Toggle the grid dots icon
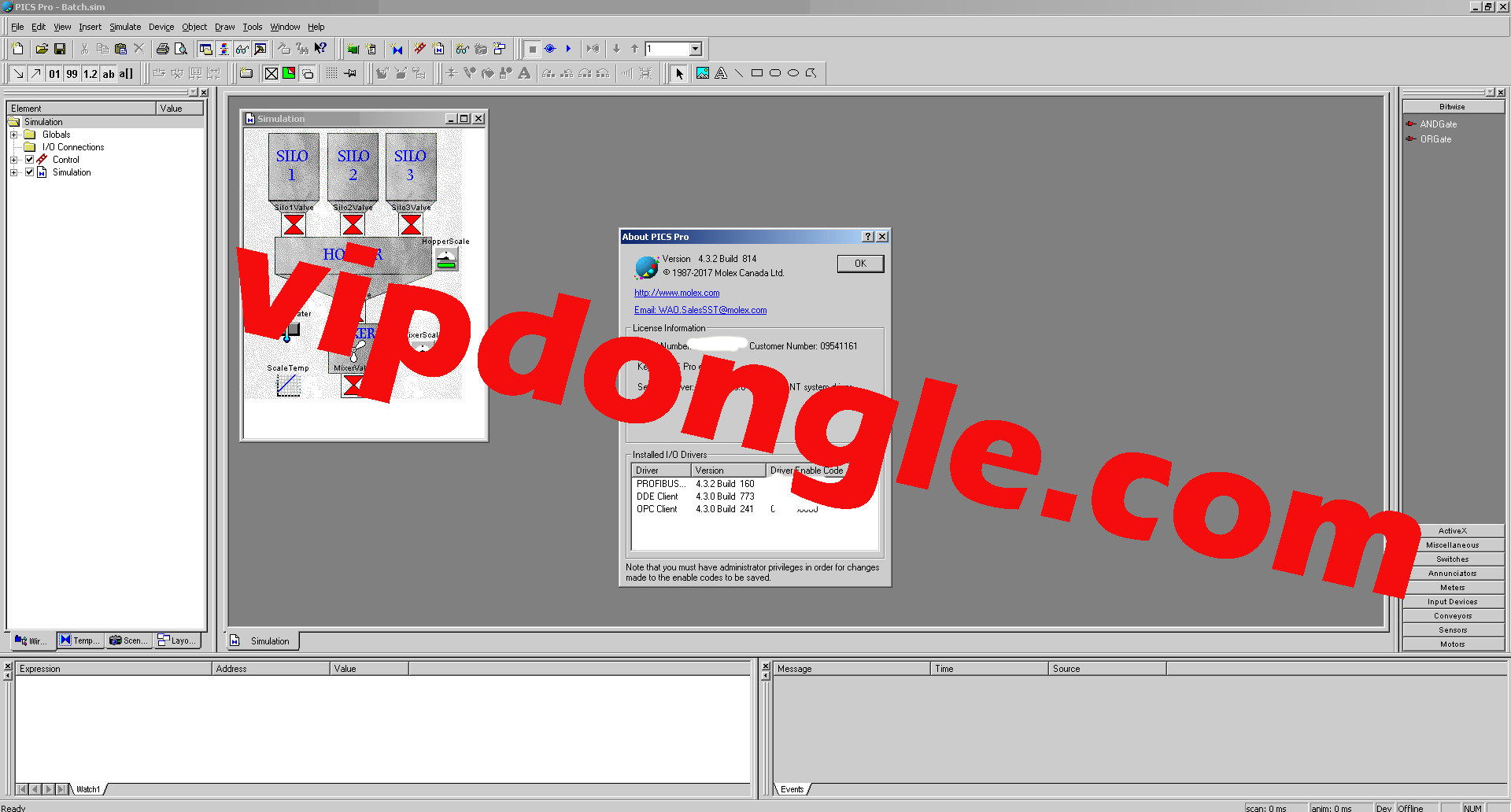This screenshot has height=812, width=1511. click(x=331, y=73)
